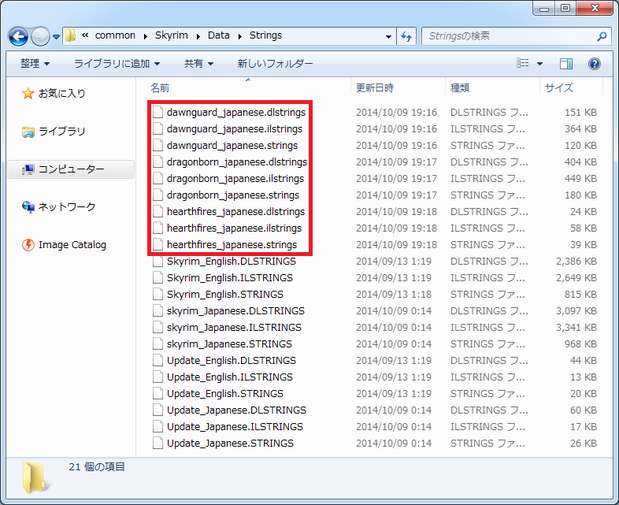Open help with the question mark icon

pyautogui.click(x=594, y=64)
